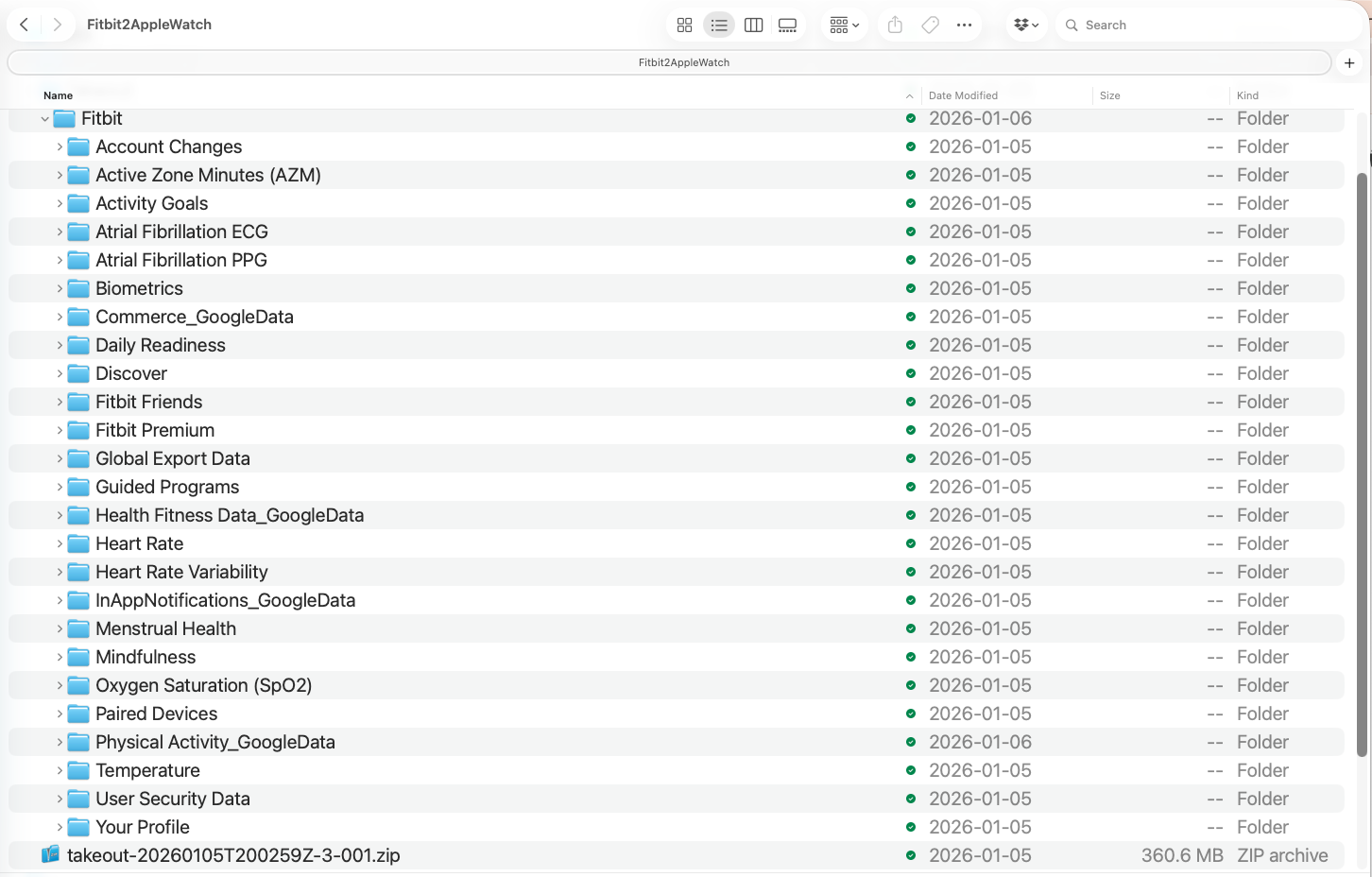Collapse the Fitbit folder
Viewport: 1372px width, 877px height.
[44, 119]
